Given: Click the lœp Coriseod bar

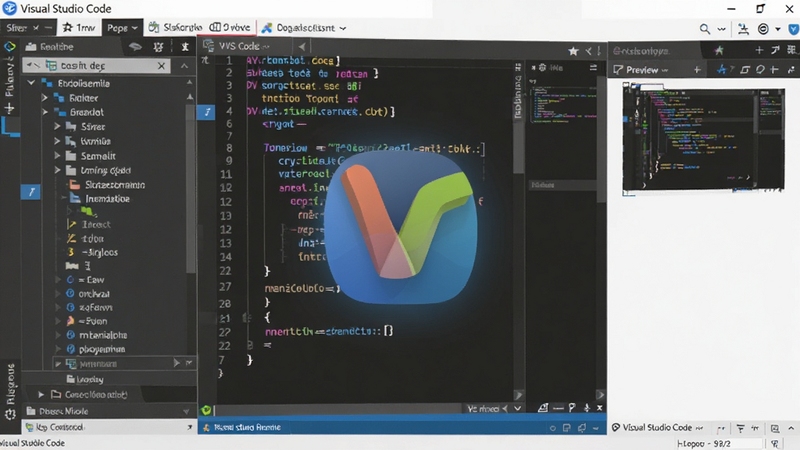Looking at the screenshot, I should [x=108, y=427].
